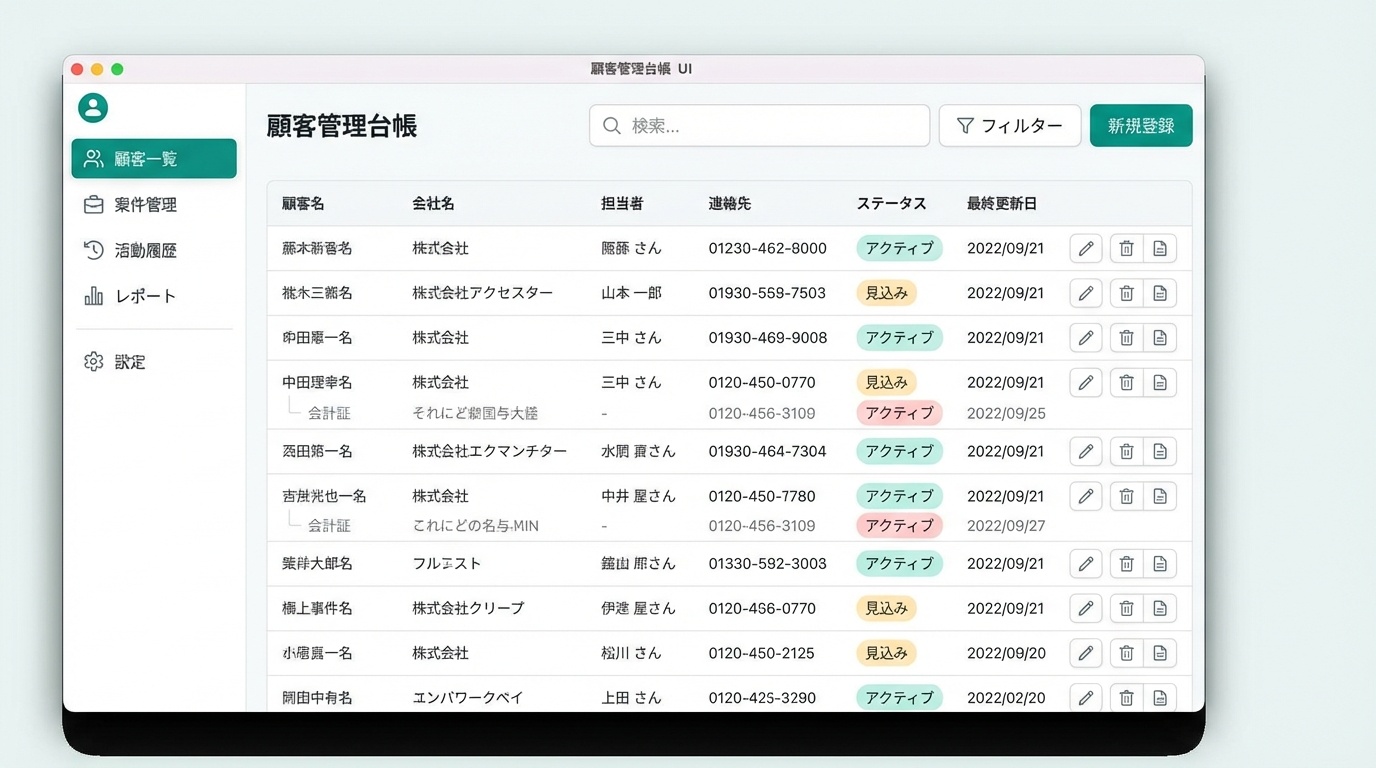The width and height of the screenshot is (1376, 768).
Task: Open document icon for 株式会社エクマンチター row
Action: 1160,451
